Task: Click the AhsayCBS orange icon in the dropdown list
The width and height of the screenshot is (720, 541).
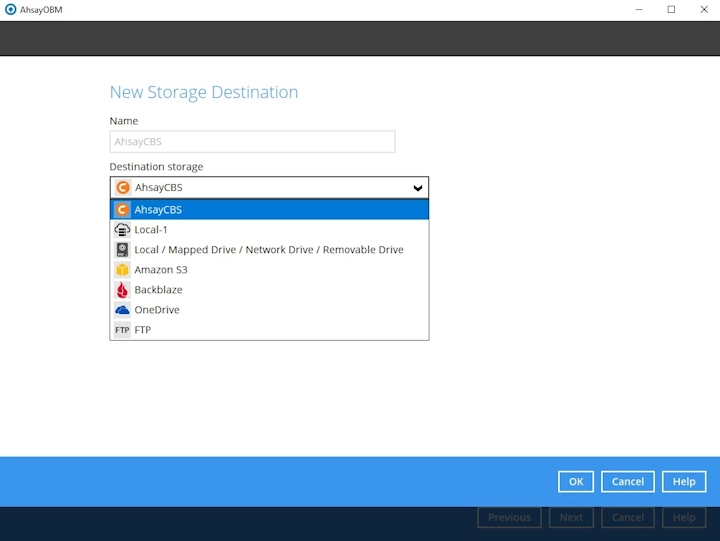Action: pos(122,209)
